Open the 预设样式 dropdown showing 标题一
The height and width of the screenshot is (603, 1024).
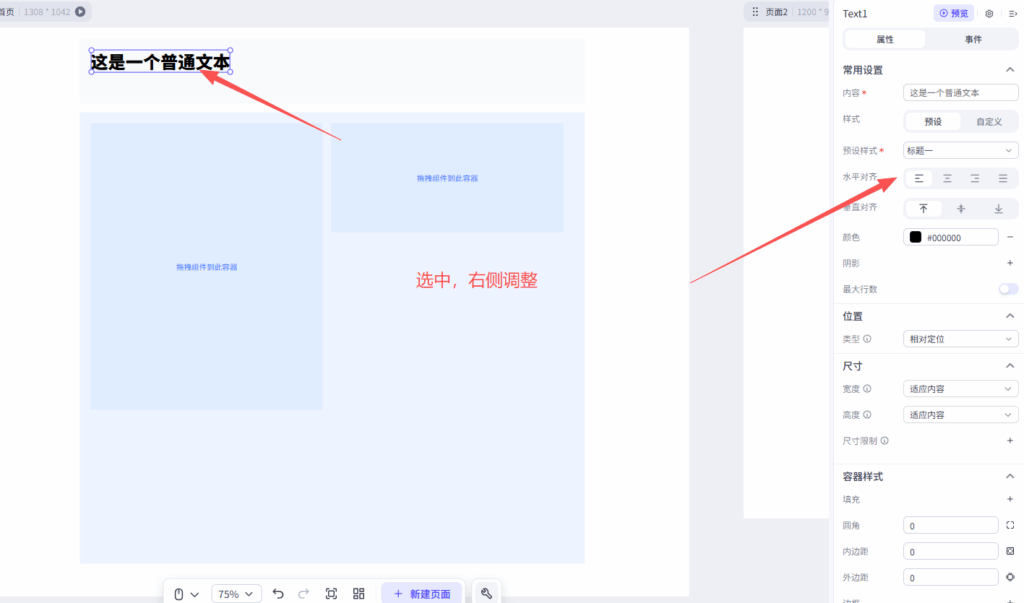point(960,150)
